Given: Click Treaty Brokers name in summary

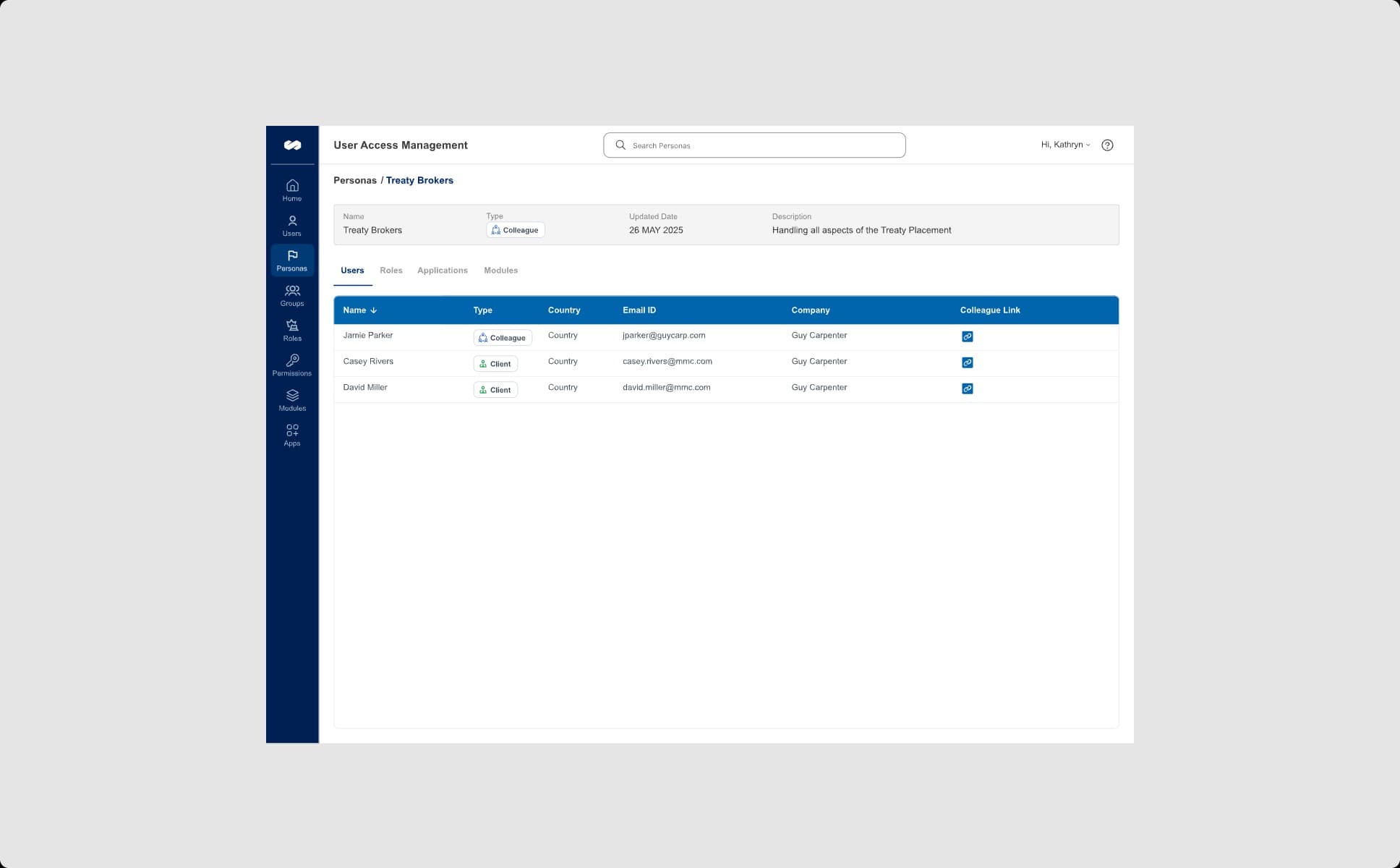Looking at the screenshot, I should coord(372,230).
